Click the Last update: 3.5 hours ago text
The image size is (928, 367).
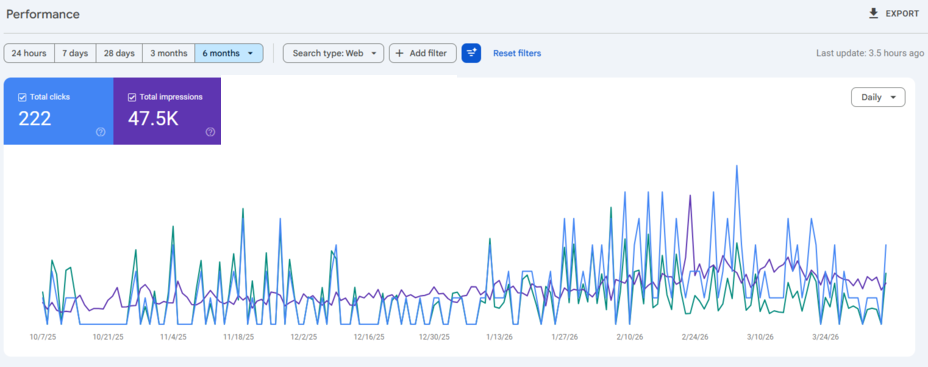tap(870, 53)
